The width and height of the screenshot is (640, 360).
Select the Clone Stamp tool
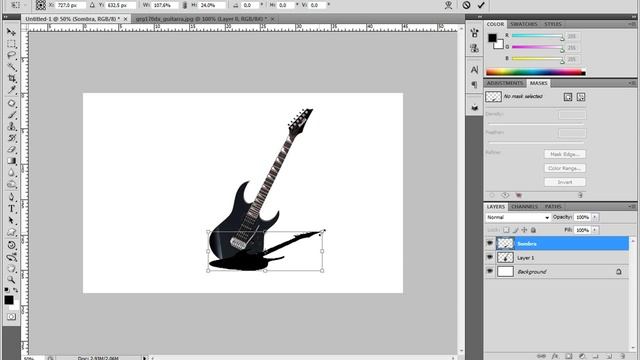[11, 126]
